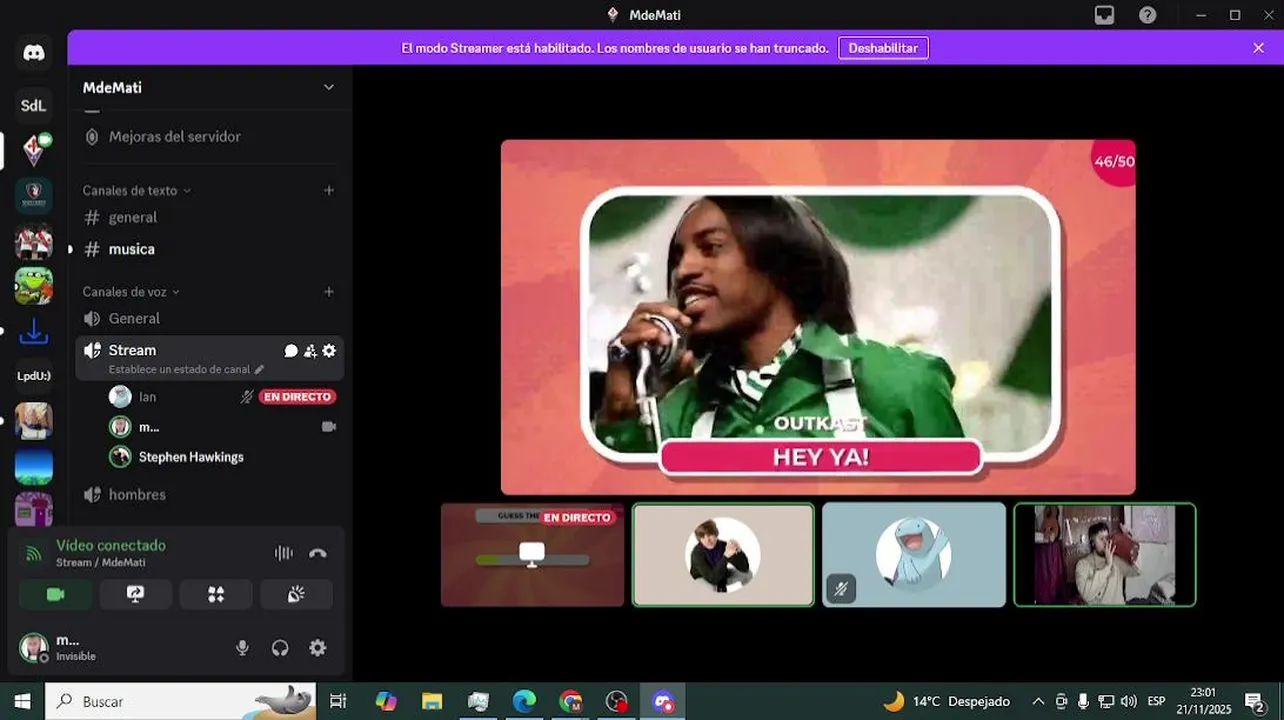Disconnect from voice with hang-up icon

point(318,553)
